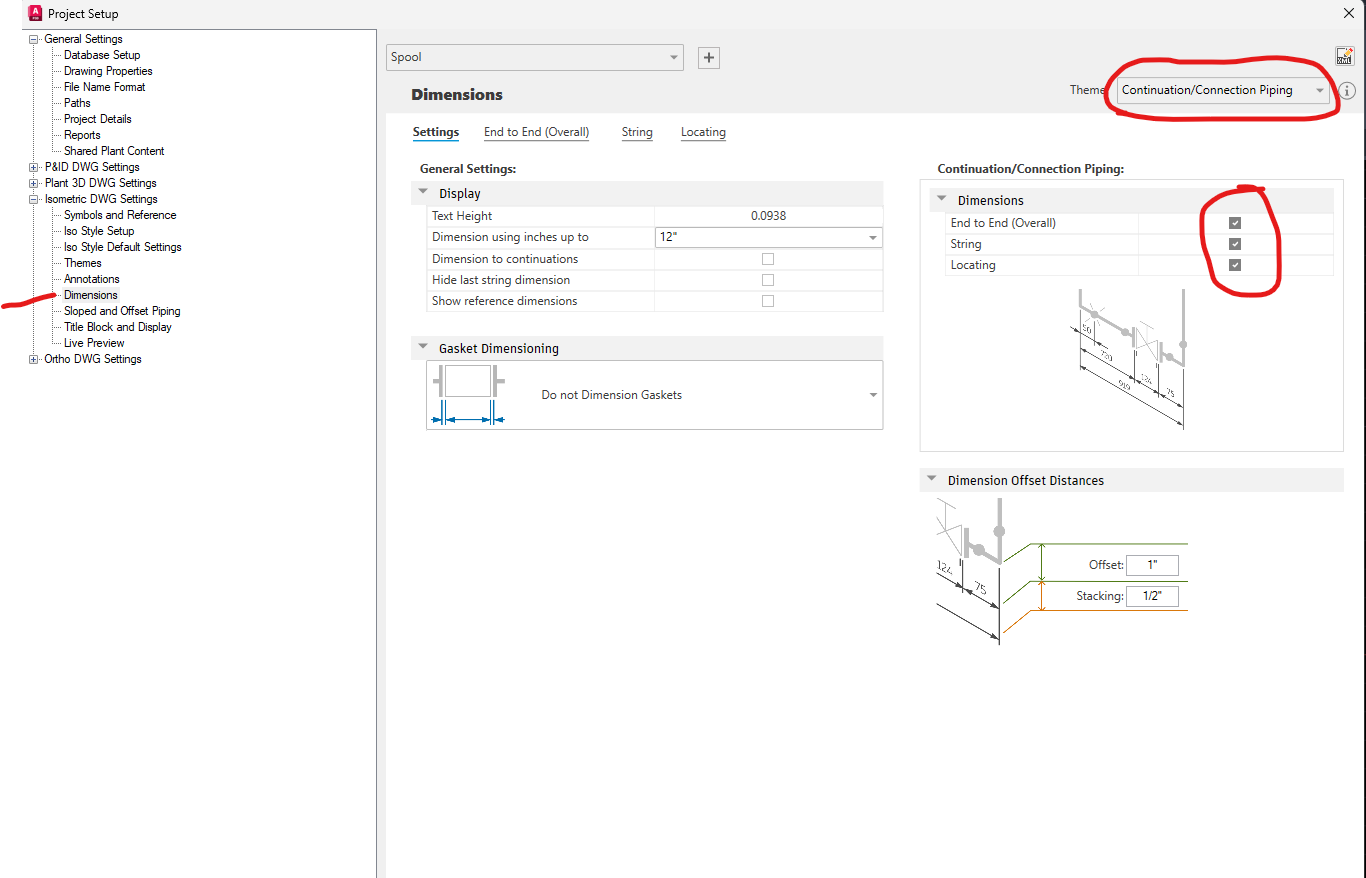Select Sloped and Offset Piping in the tree
The image size is (1366, 878).
click(x=120, y=310)
